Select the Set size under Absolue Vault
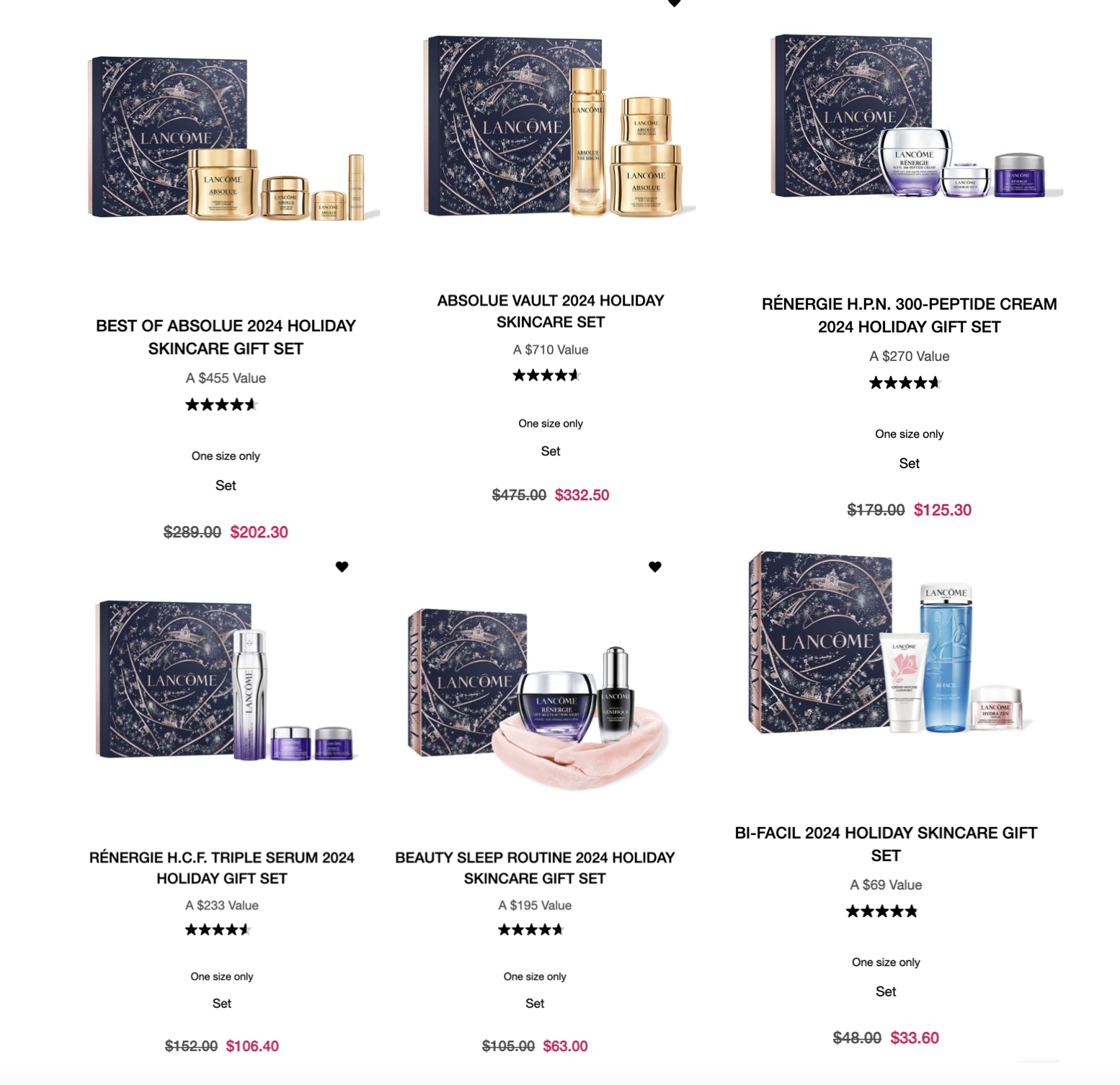The width and height of the screenshot is (1120, 1085). click(x=551, y=451)
